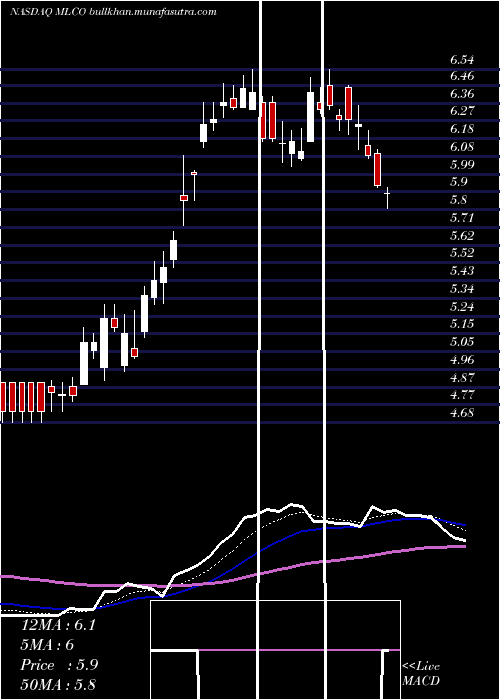Select the 5.8 price axis label
Image resolution: width=500 pixels, height=700 pixels.
coord(458,200)
